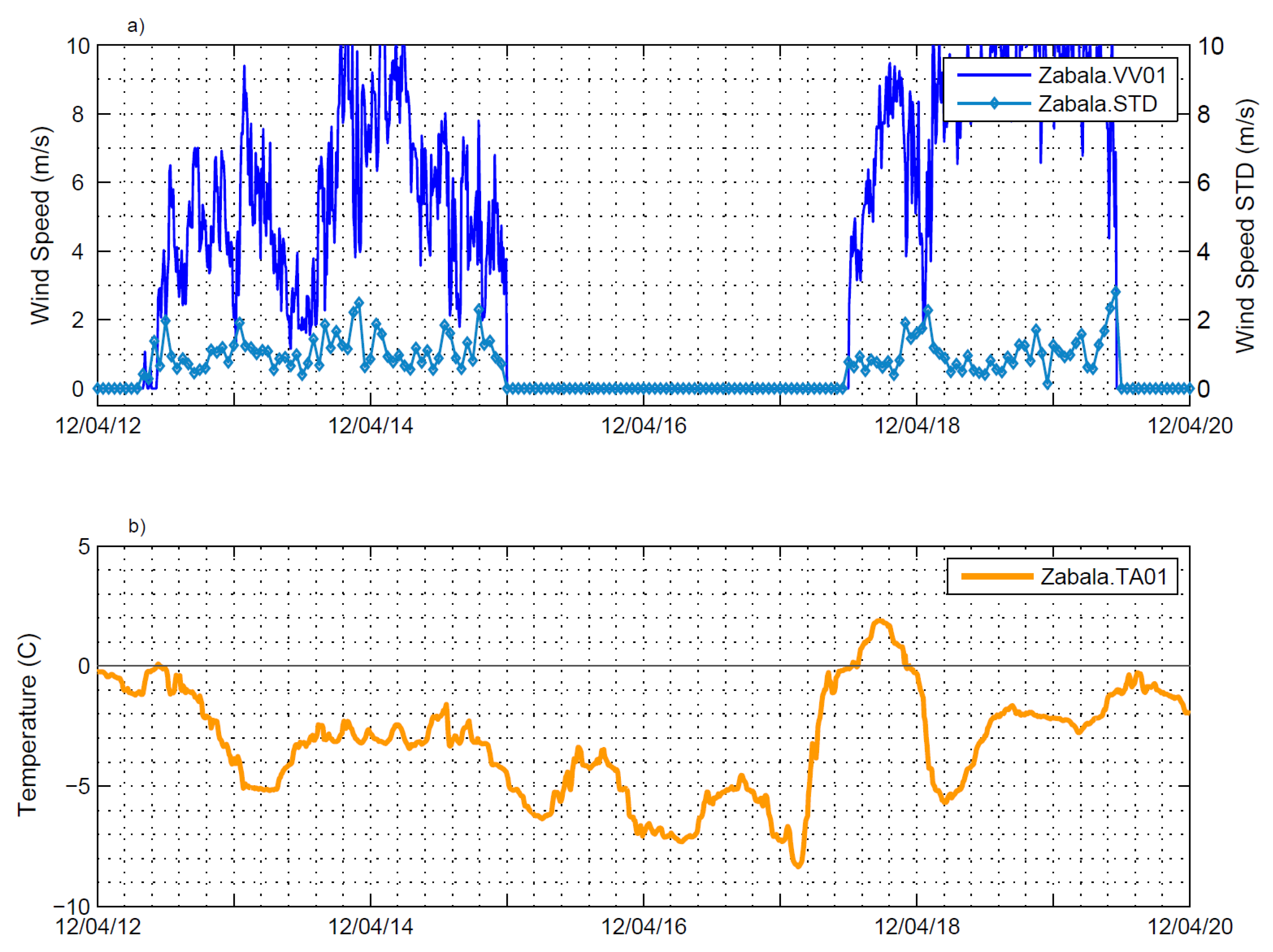Image resolution: width=1273 pixels, height=952 pixels.
Task: Click the left axis value 6 on wind plot
Action: pos(78,183)
